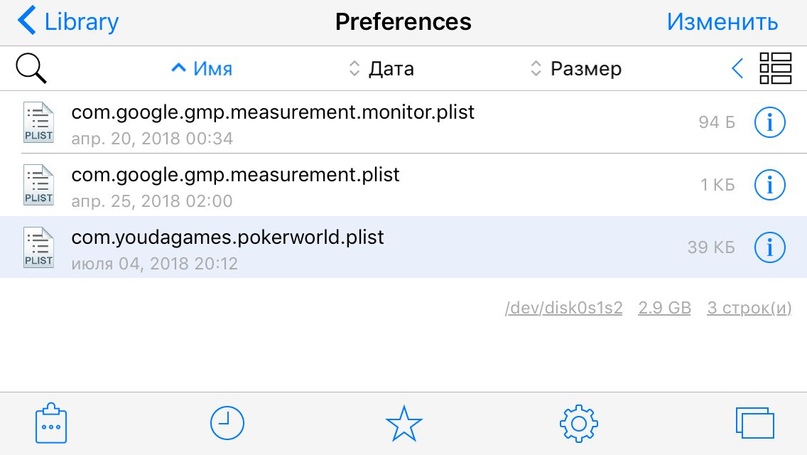Collapse the toolbar with the left chevron

pos(738,68)
